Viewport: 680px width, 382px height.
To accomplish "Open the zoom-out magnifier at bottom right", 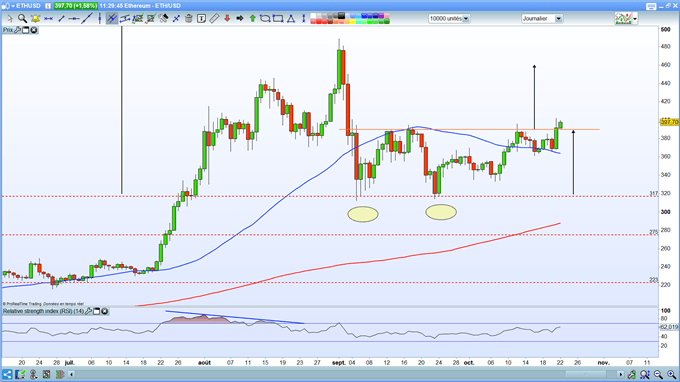I will tap(658, 374).
